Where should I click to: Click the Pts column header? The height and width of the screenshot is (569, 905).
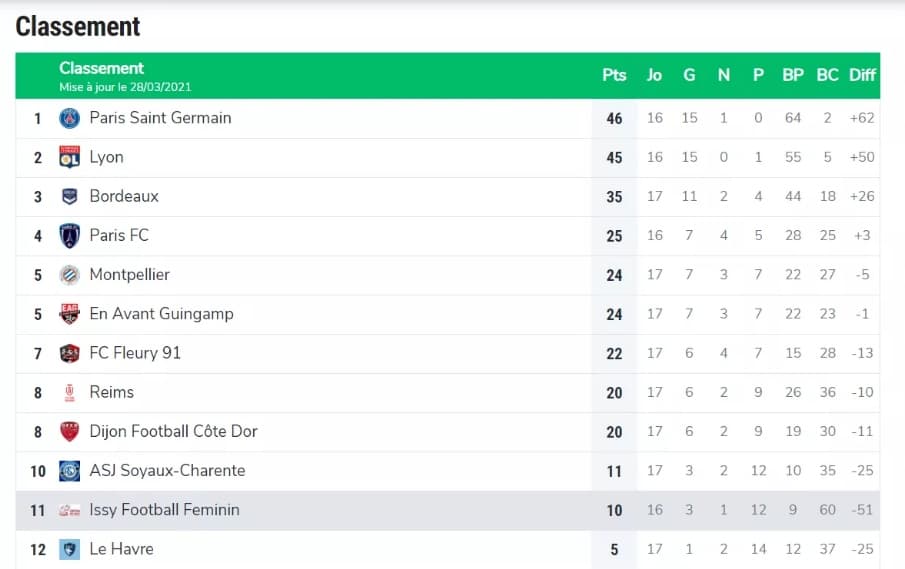tap(614, 75)
